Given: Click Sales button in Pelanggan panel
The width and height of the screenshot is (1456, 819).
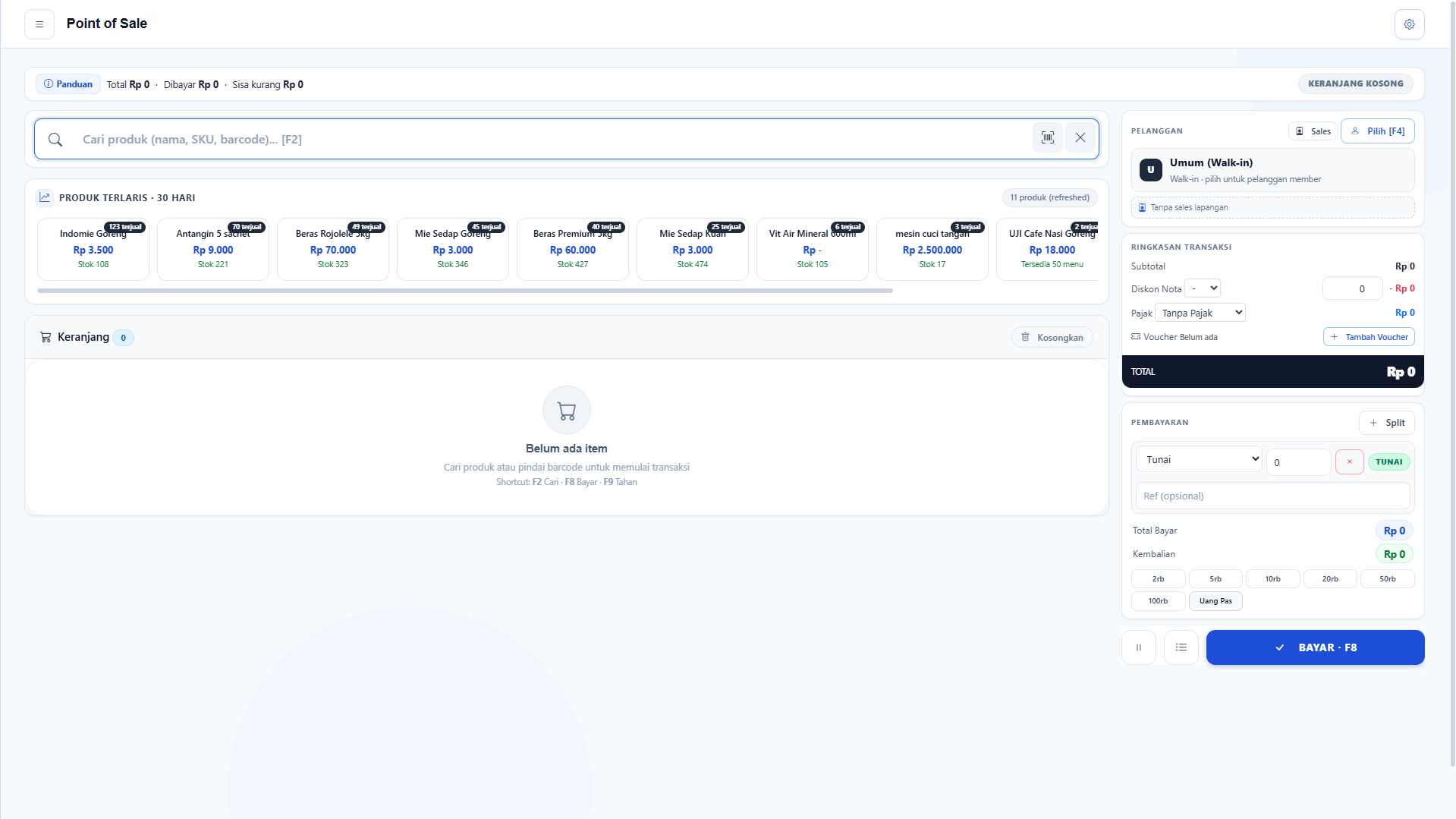Looking at the screenshot, I should 1313,131.
